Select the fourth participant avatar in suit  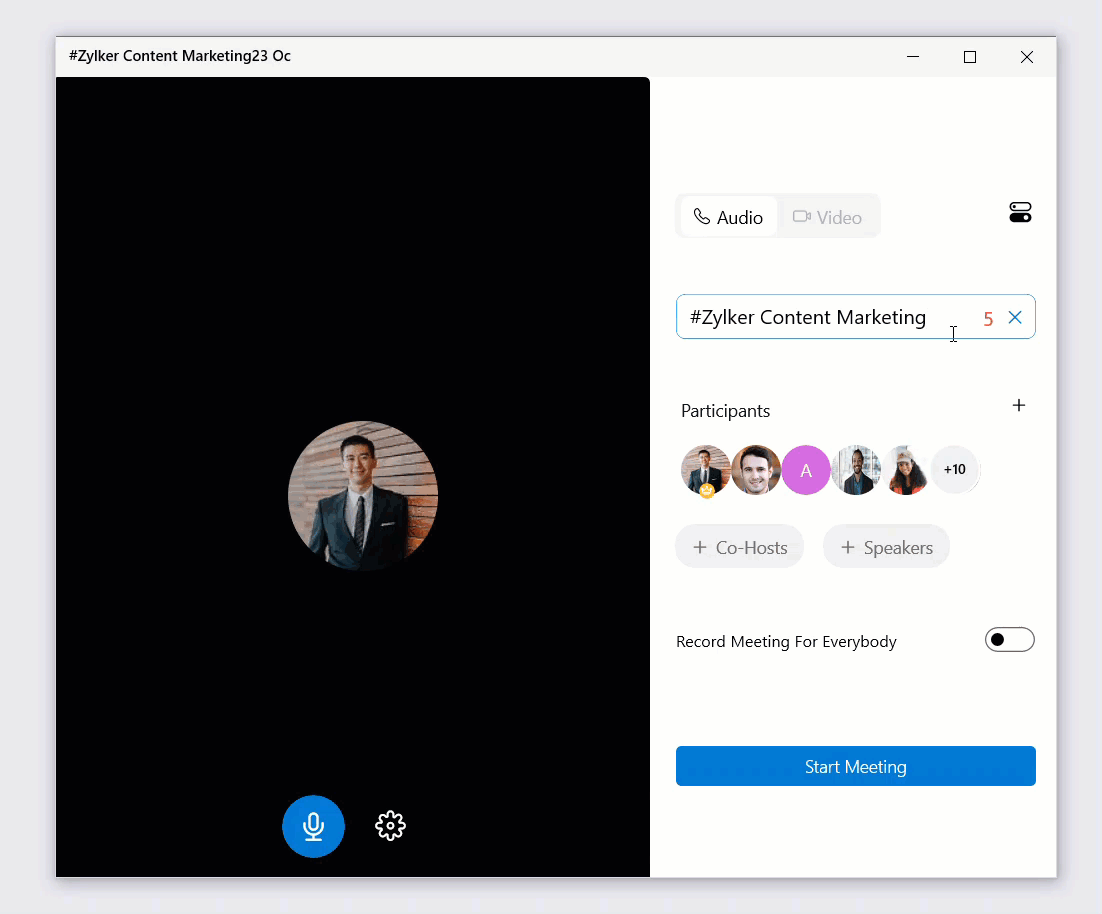click(855, 470)
